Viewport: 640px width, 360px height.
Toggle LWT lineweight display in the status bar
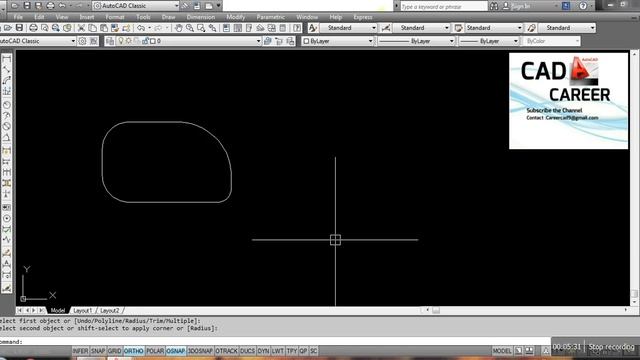[x=278, y=351]
